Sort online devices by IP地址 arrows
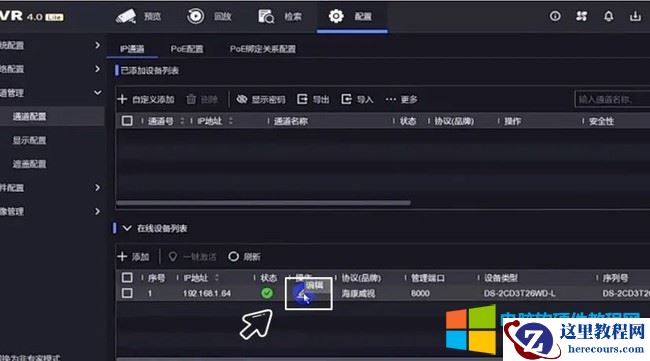650x361 pixels. (x=216, y=278)
